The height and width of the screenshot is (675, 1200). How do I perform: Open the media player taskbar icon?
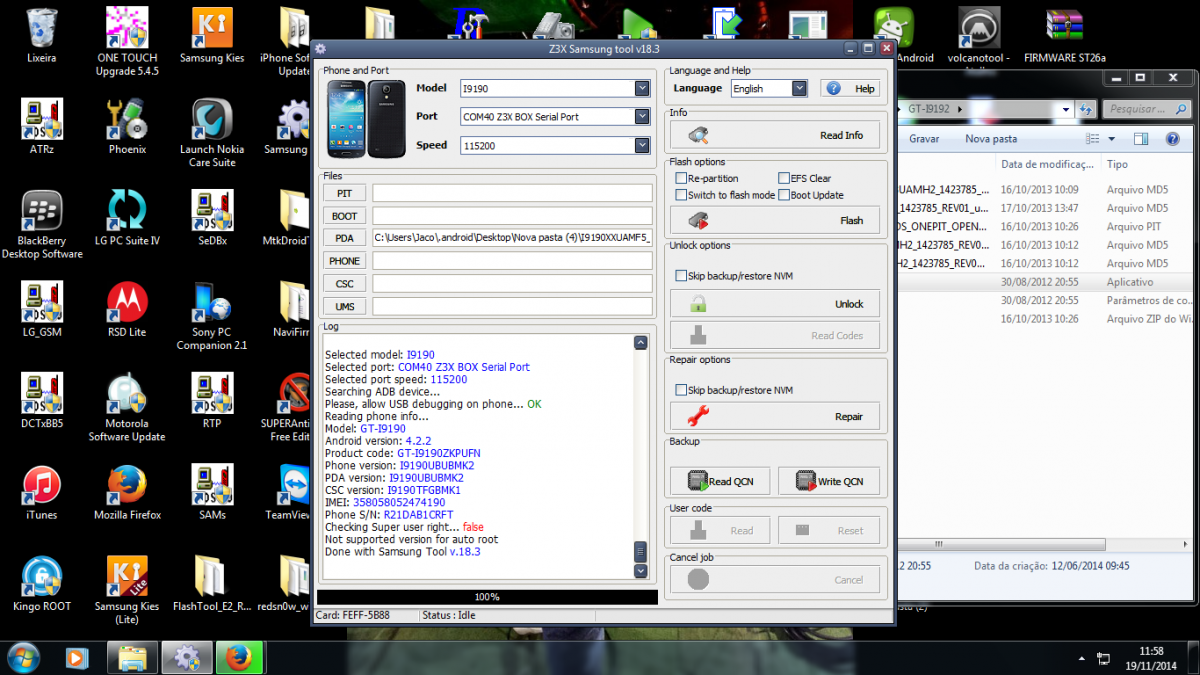(x=76, y=657)
